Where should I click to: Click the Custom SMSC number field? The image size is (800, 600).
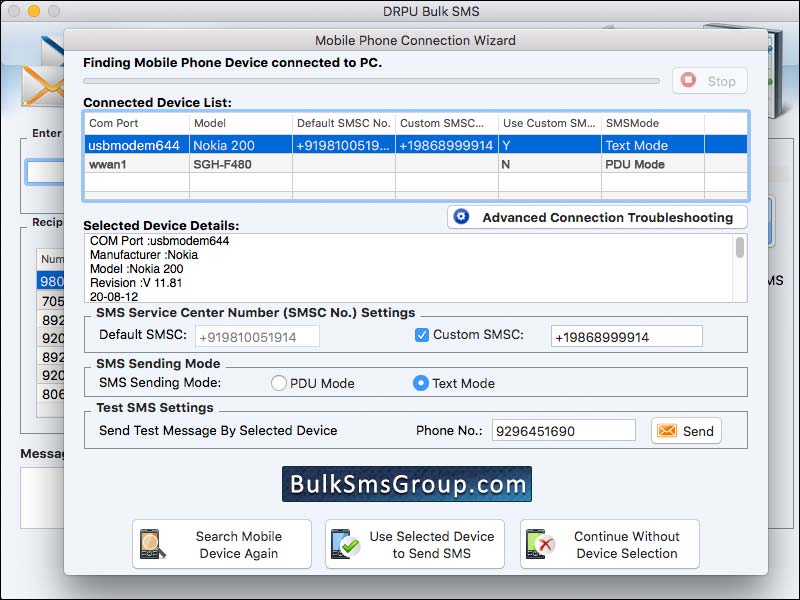(627, 335)
